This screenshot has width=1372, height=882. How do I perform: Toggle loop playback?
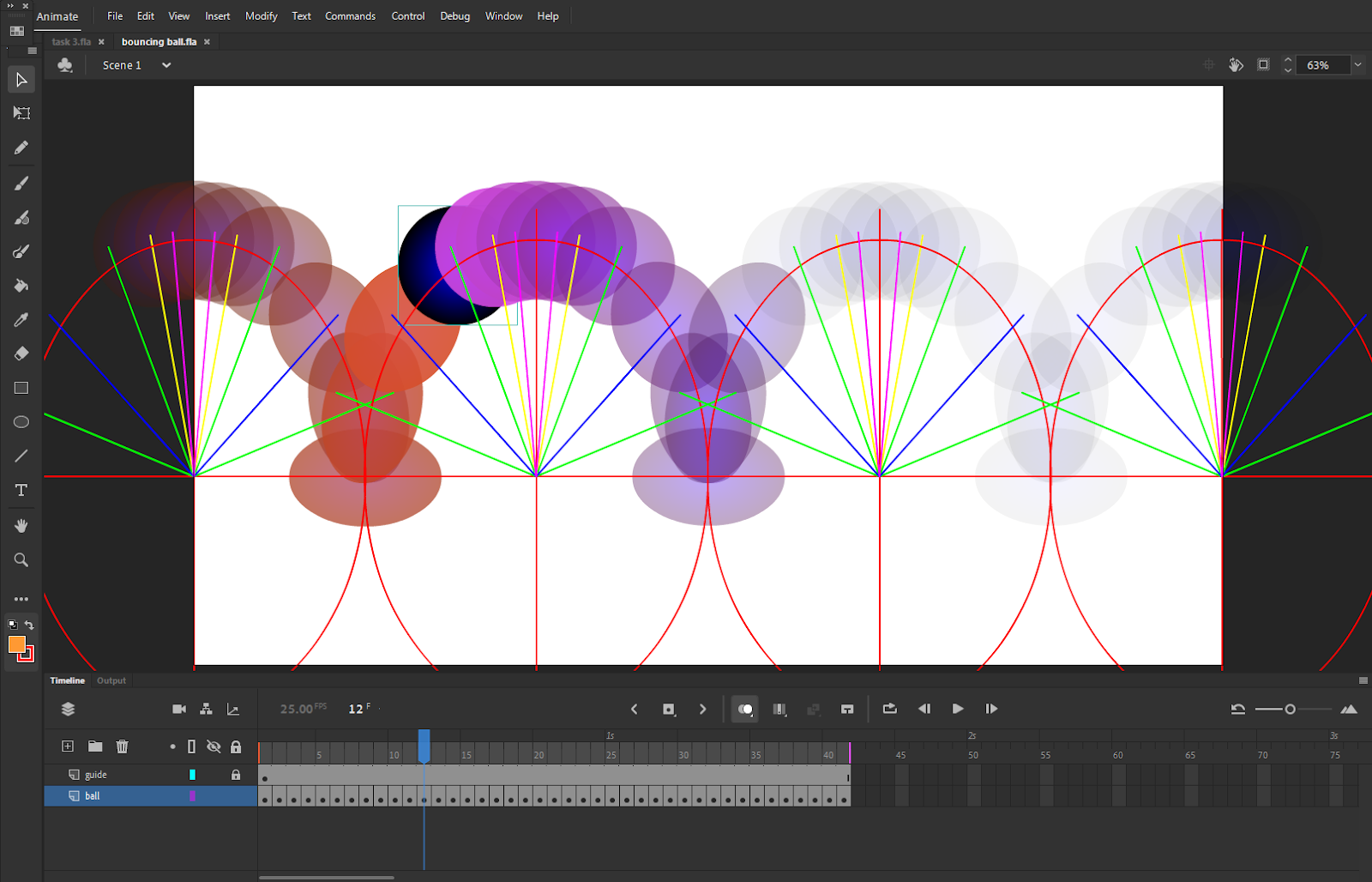tap(889, 709)
